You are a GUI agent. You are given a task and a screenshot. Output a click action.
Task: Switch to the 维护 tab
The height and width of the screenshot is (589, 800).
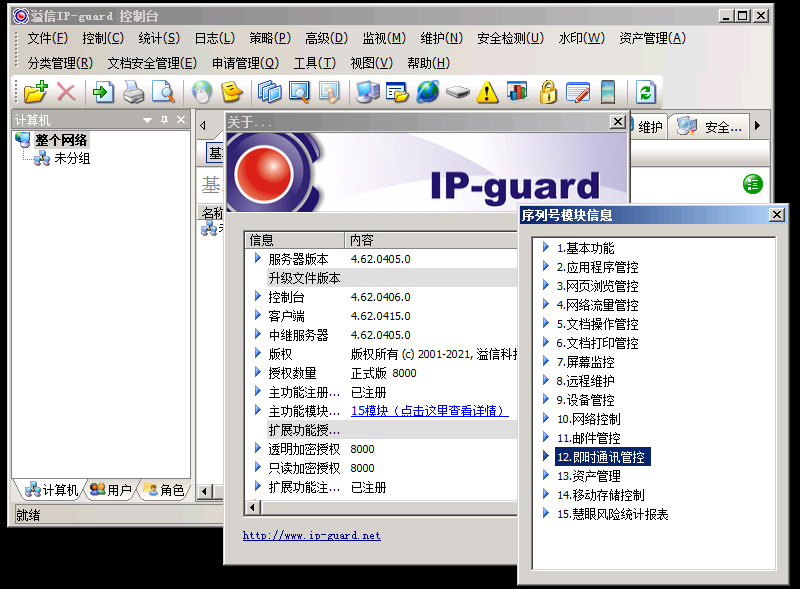coord(649,127)
